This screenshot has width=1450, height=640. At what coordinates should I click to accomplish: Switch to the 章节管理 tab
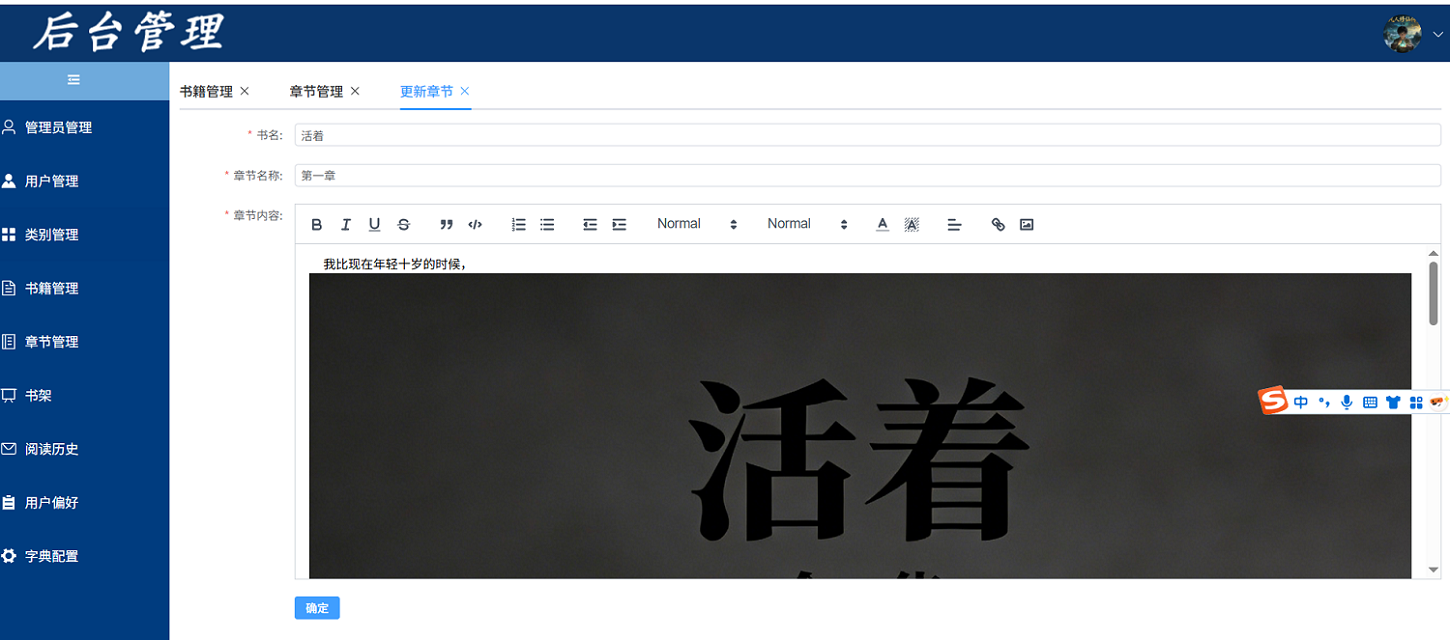point(316,90)
